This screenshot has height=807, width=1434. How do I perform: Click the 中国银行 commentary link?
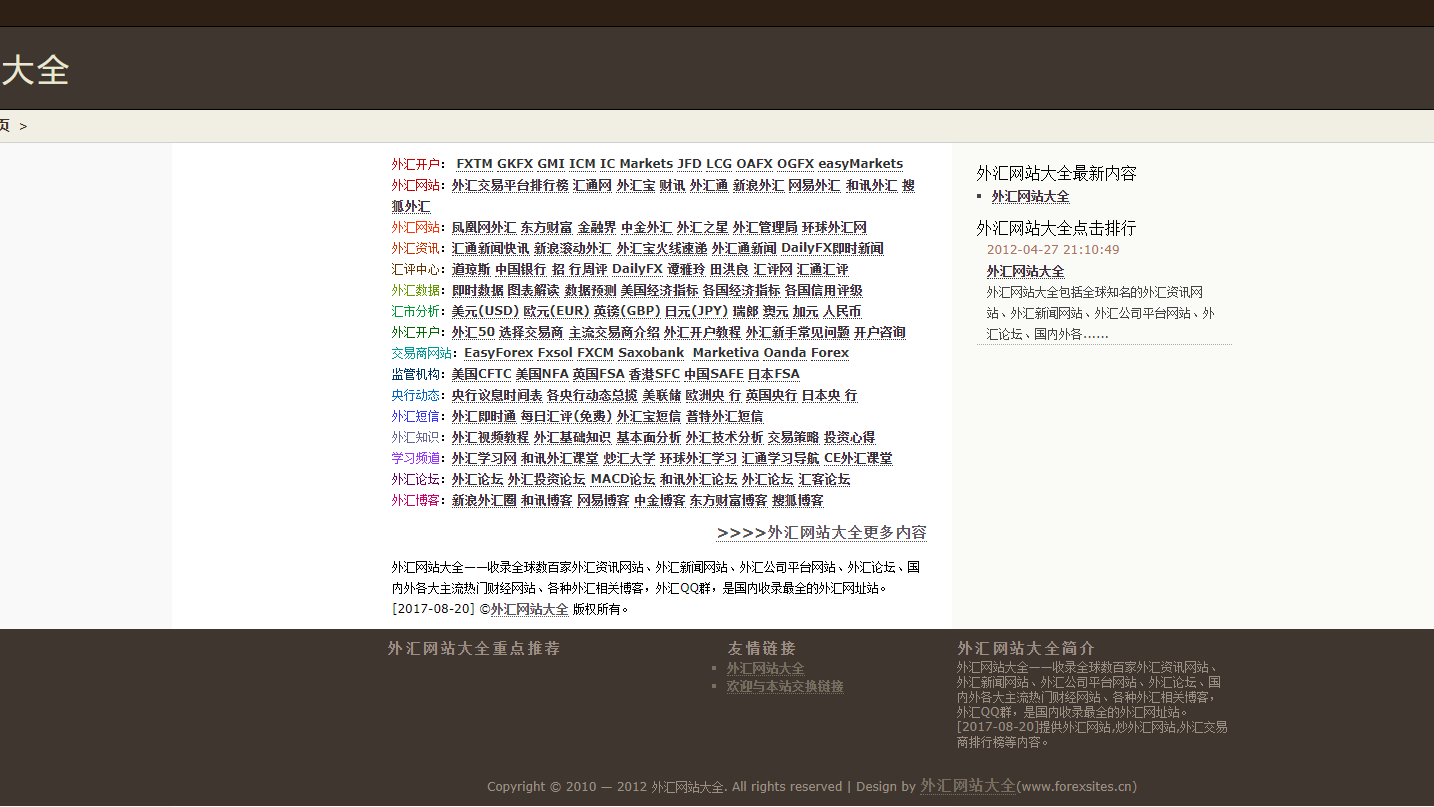pyautogui.click(x=520, y=269)
